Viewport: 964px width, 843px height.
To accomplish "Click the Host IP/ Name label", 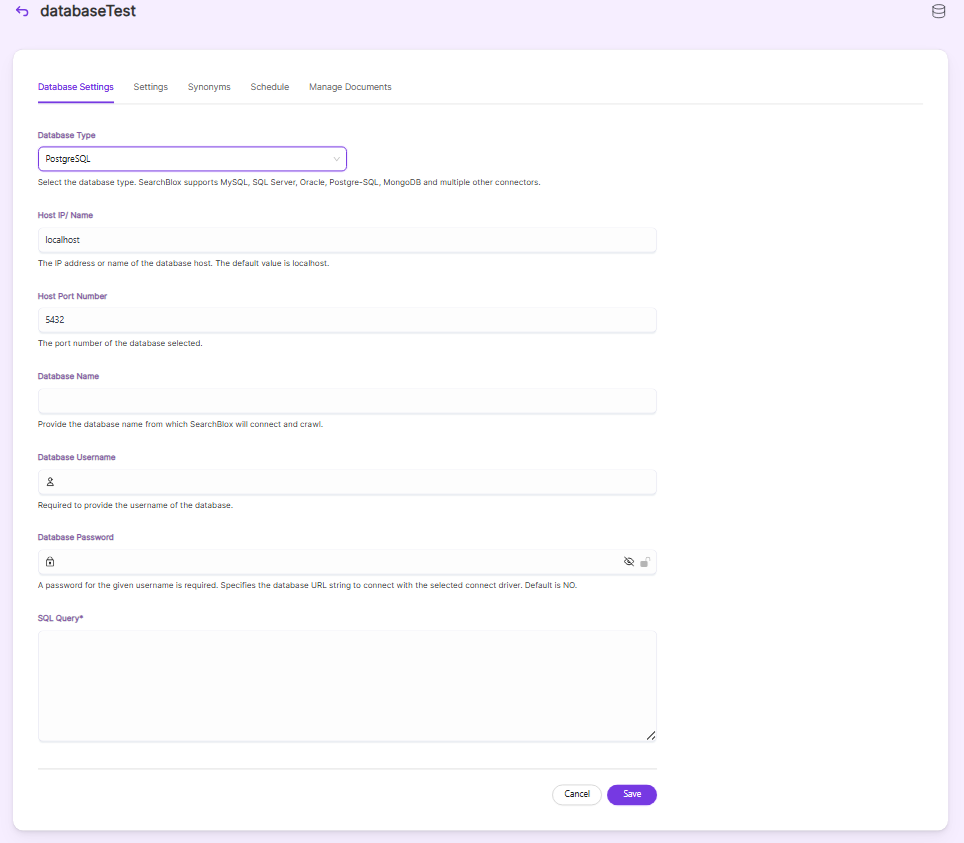I will 65,215.
